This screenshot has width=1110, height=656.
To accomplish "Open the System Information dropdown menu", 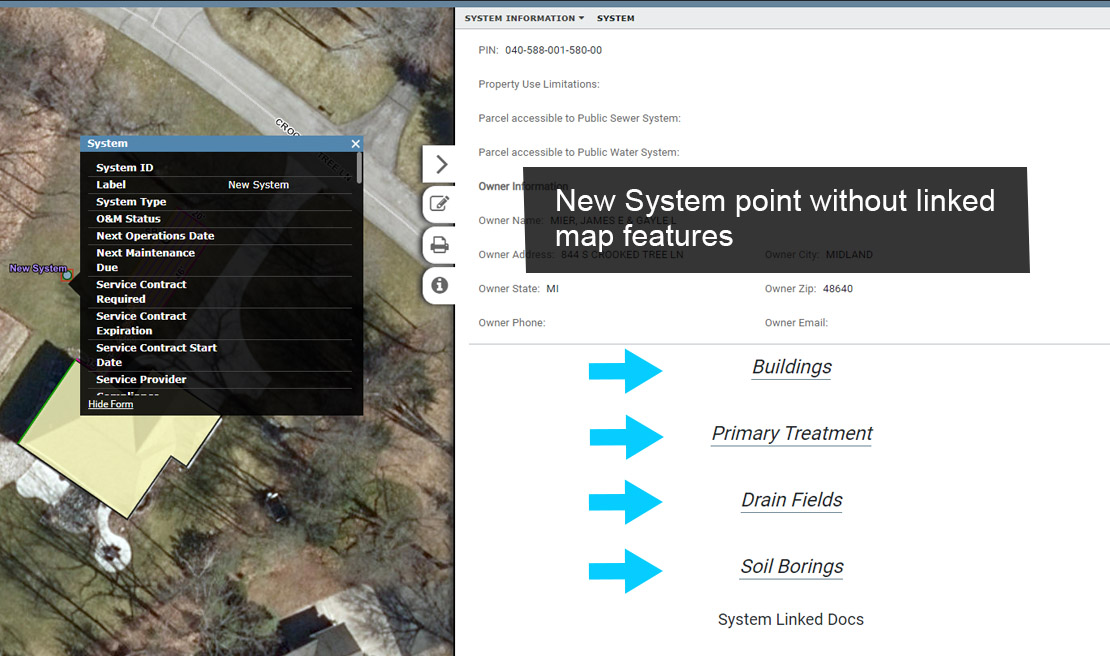I will pyautogui.click(x=525, y=18).
